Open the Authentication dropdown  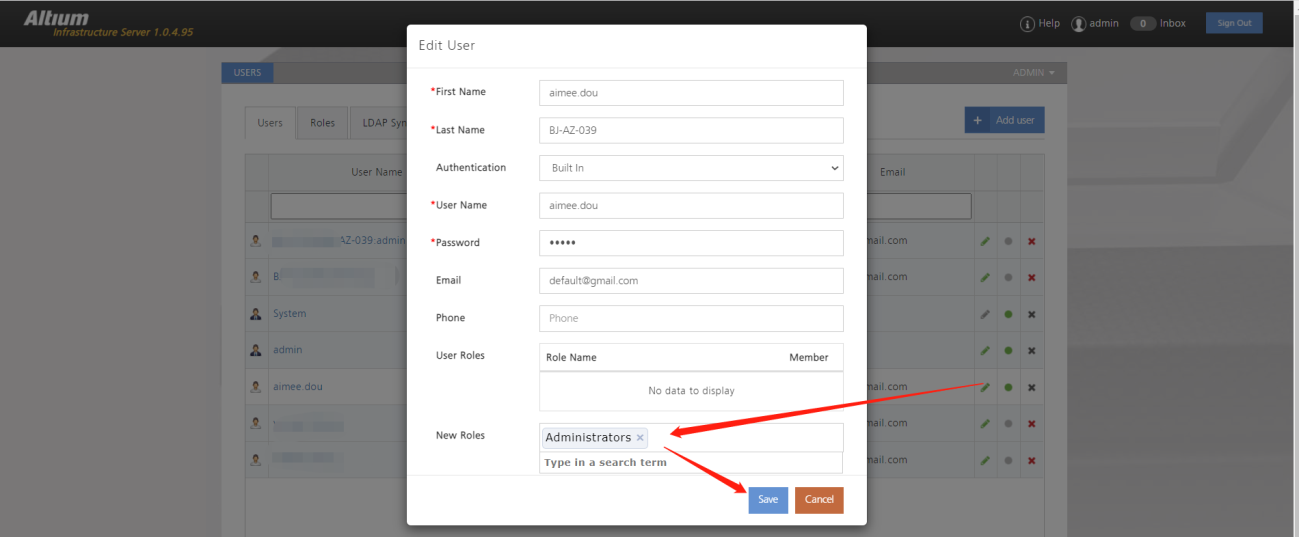[x=691, y=168]
